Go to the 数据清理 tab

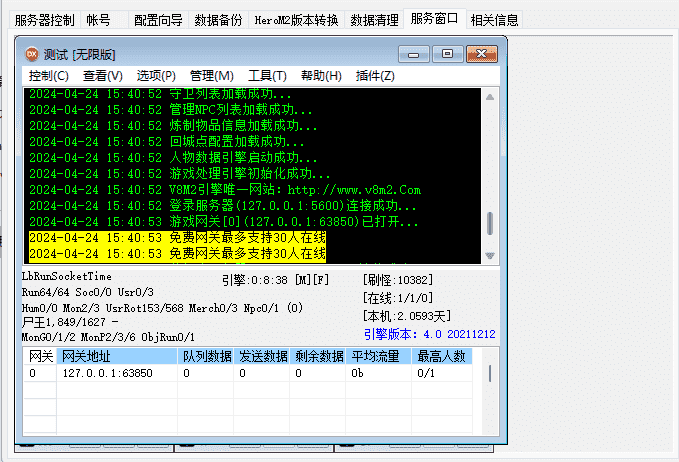coord(374,20)
